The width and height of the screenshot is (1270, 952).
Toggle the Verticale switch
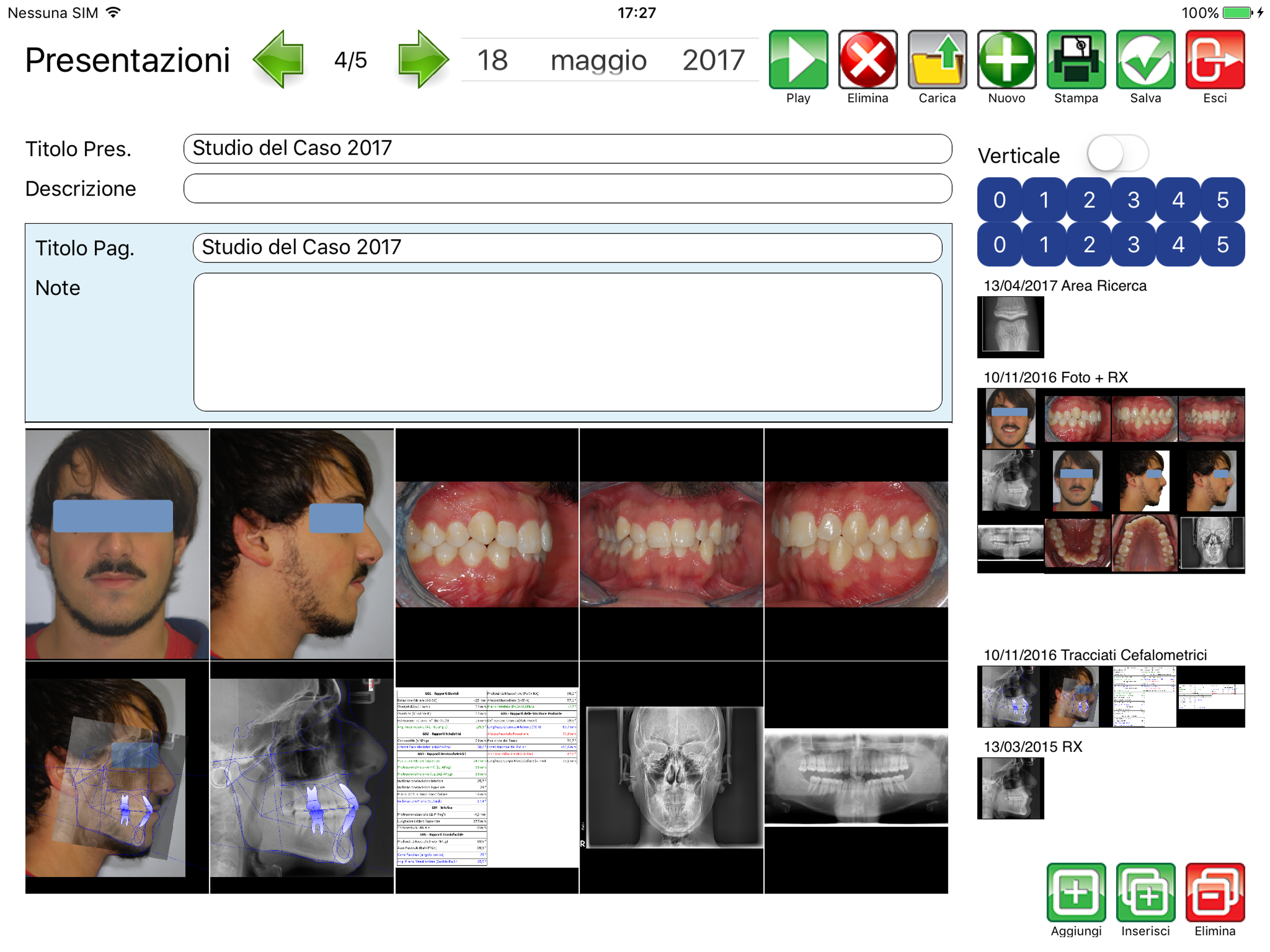click(1117, 154)
